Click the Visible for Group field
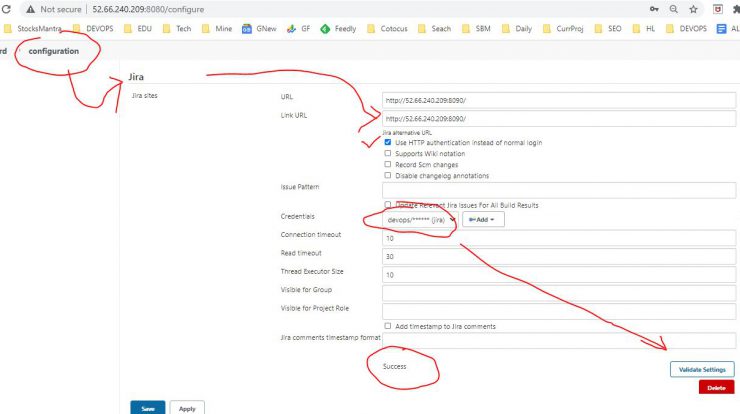Screen dimensions: 740x414 tap(559, 293)
